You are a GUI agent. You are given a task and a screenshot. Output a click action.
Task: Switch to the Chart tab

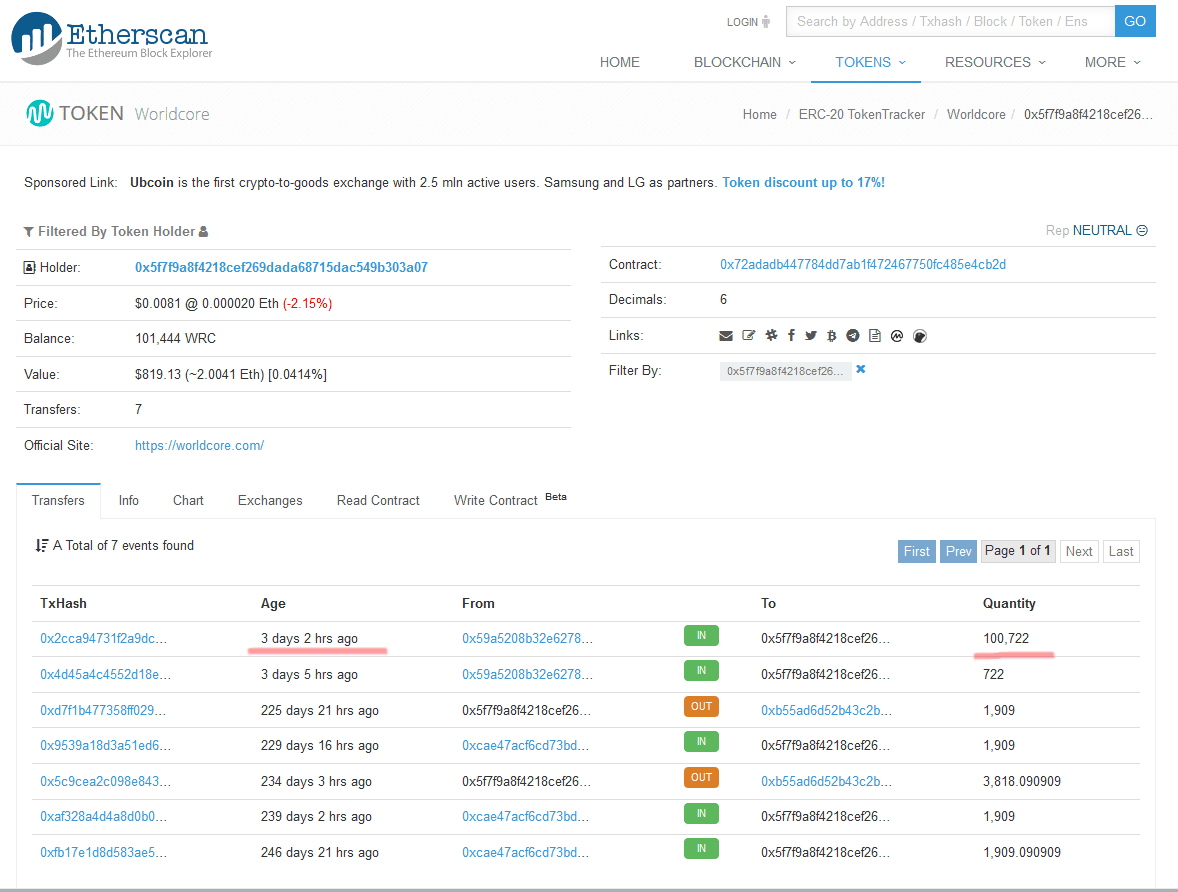tap(188, 500)
